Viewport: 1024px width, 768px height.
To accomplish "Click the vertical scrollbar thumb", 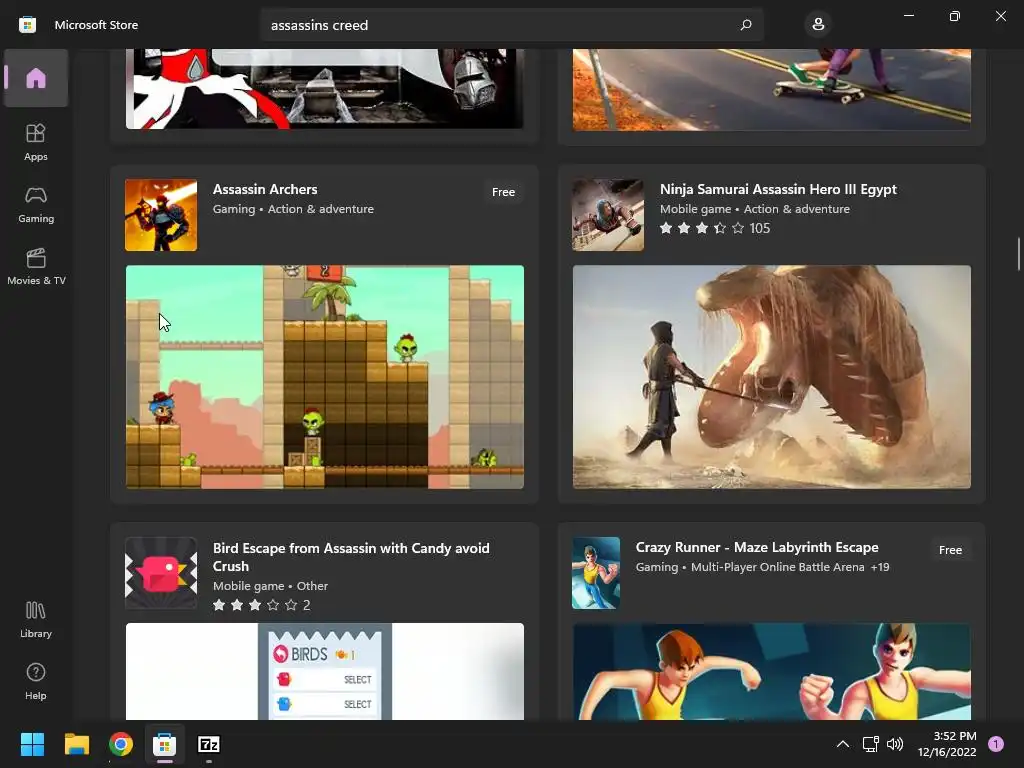I will pos(1018,254).
